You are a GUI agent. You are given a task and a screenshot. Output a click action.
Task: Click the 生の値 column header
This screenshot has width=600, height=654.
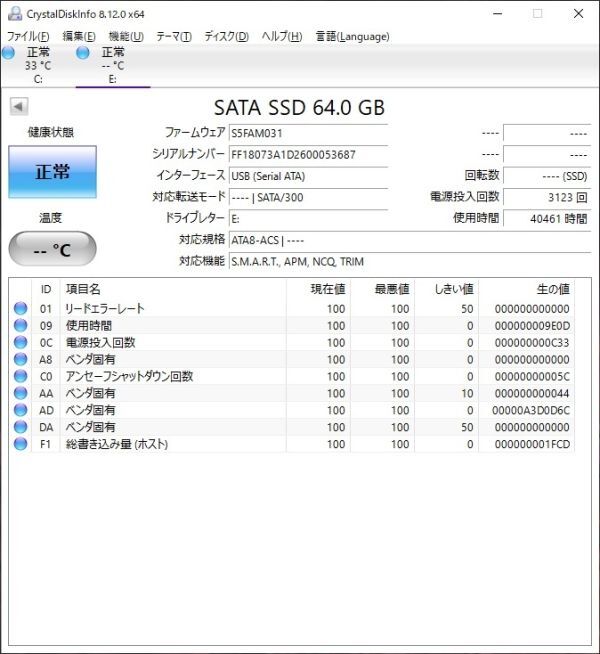pos(527,289)
